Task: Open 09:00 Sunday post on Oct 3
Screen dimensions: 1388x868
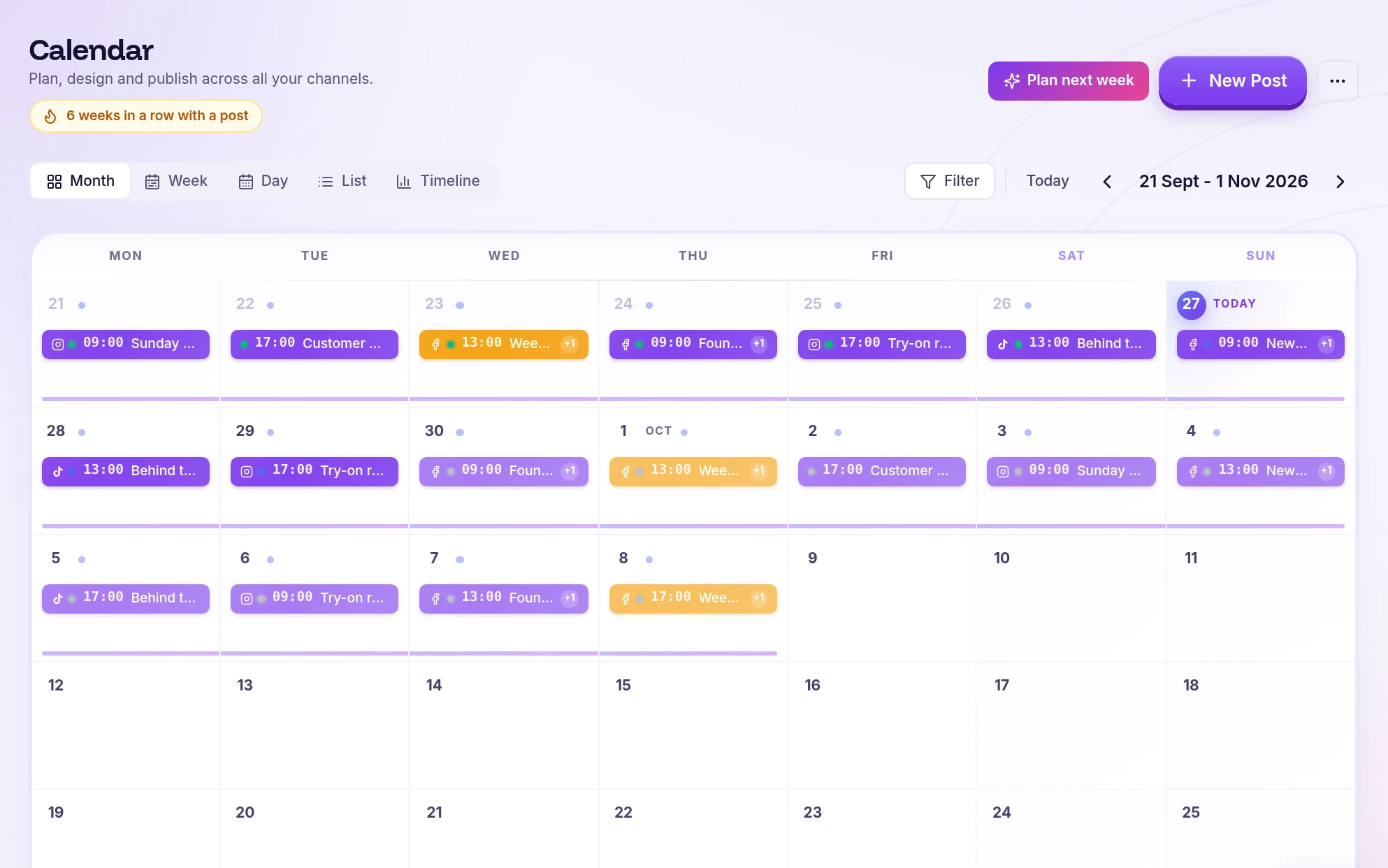Action: 1071,471
